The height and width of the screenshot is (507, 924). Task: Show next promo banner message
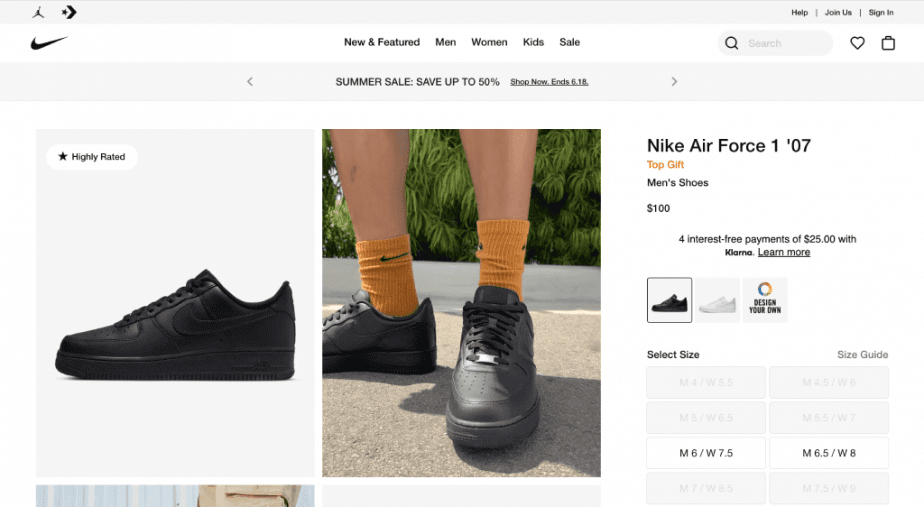click(x=674, y=81)
